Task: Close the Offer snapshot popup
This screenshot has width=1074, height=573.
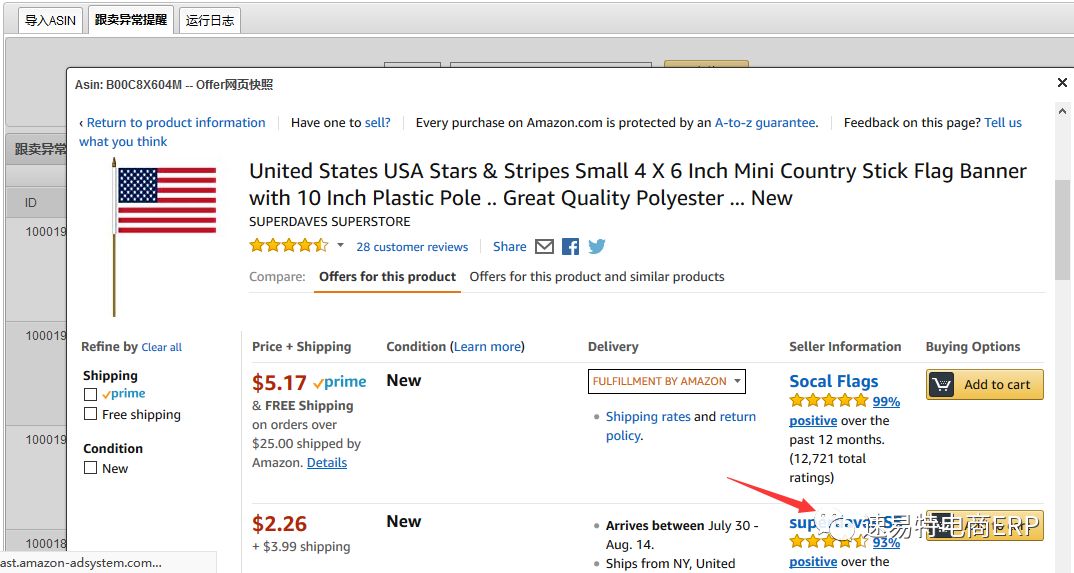Action: coord(1062,83)
